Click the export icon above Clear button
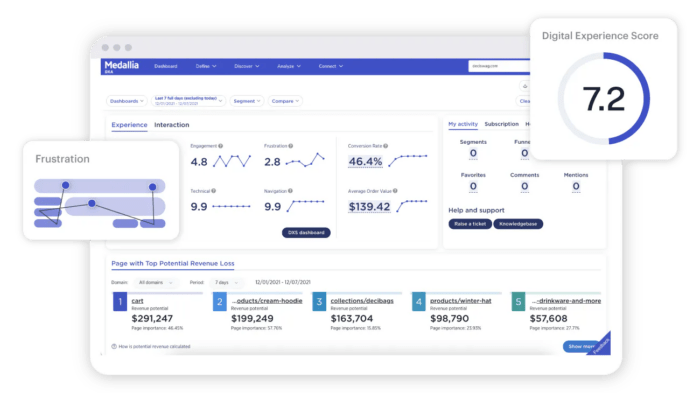Screen dimensions: 700x393 tap(525, 86)
